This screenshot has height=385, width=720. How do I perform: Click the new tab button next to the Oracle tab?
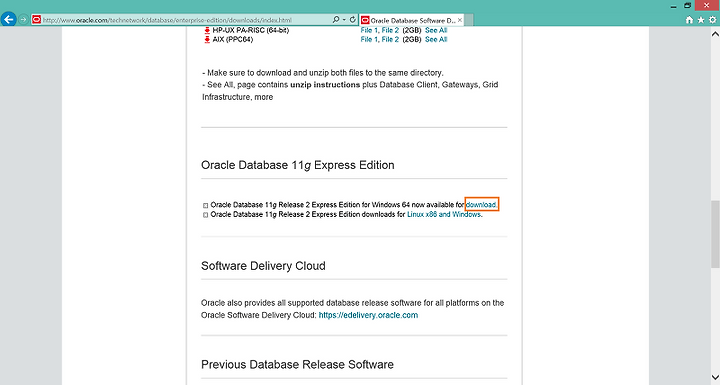[469, 20]
